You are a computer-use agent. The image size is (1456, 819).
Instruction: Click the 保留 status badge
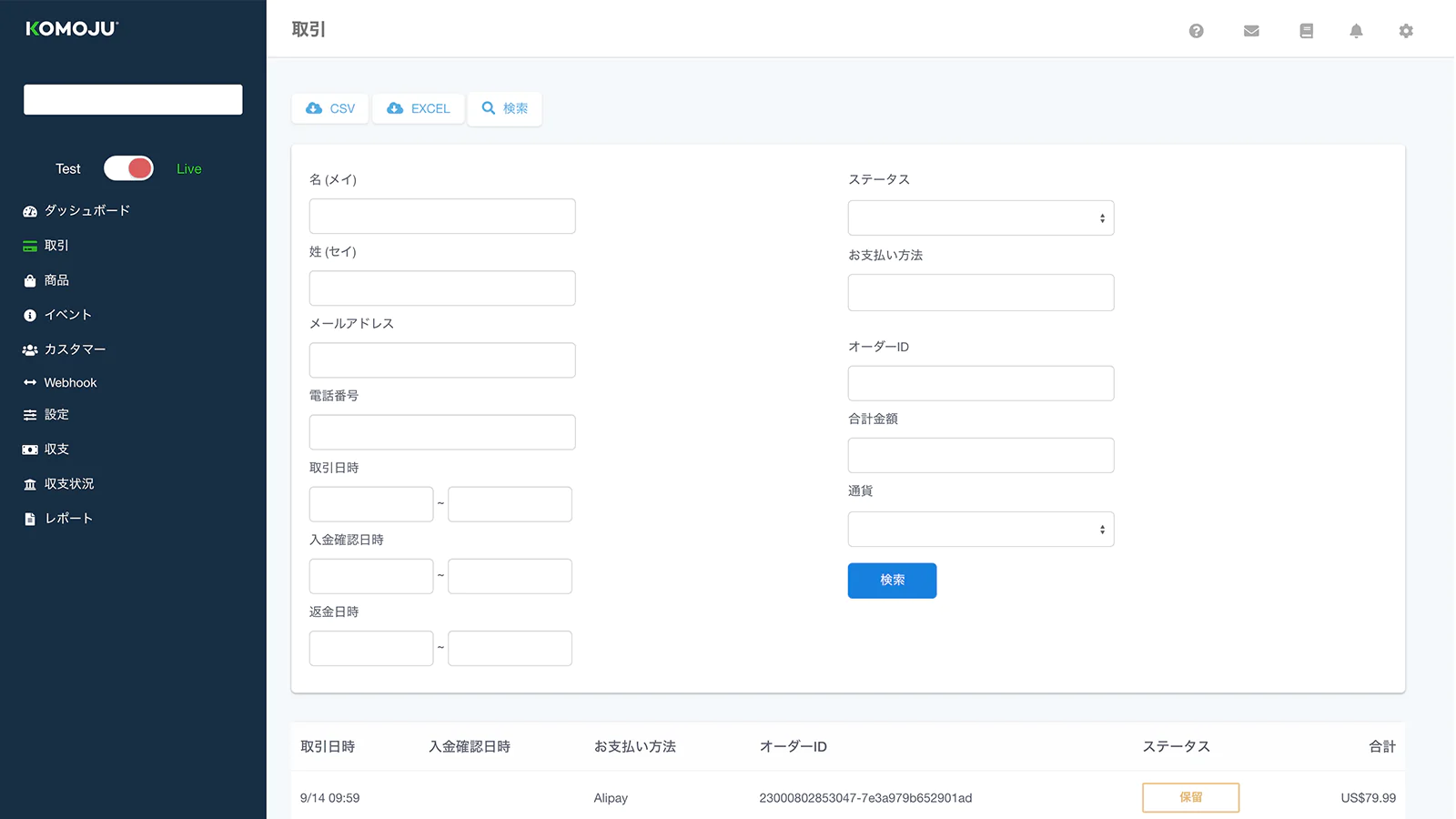(x=1190, y=798)
